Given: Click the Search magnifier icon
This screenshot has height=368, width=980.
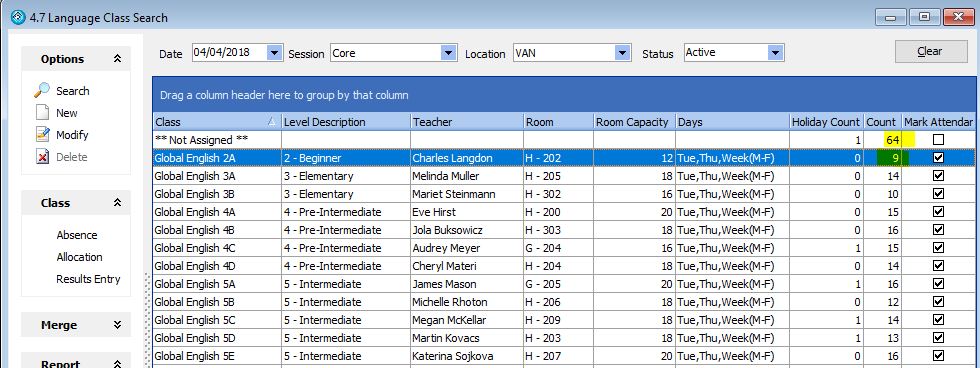Looking at the screenshot, I should (42, 91).
